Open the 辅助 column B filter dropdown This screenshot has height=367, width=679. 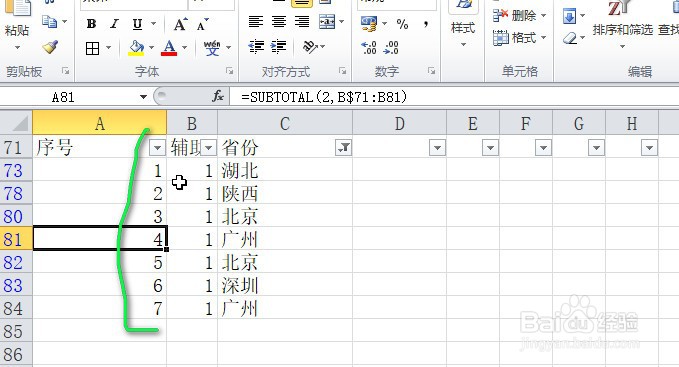[209, 148]
